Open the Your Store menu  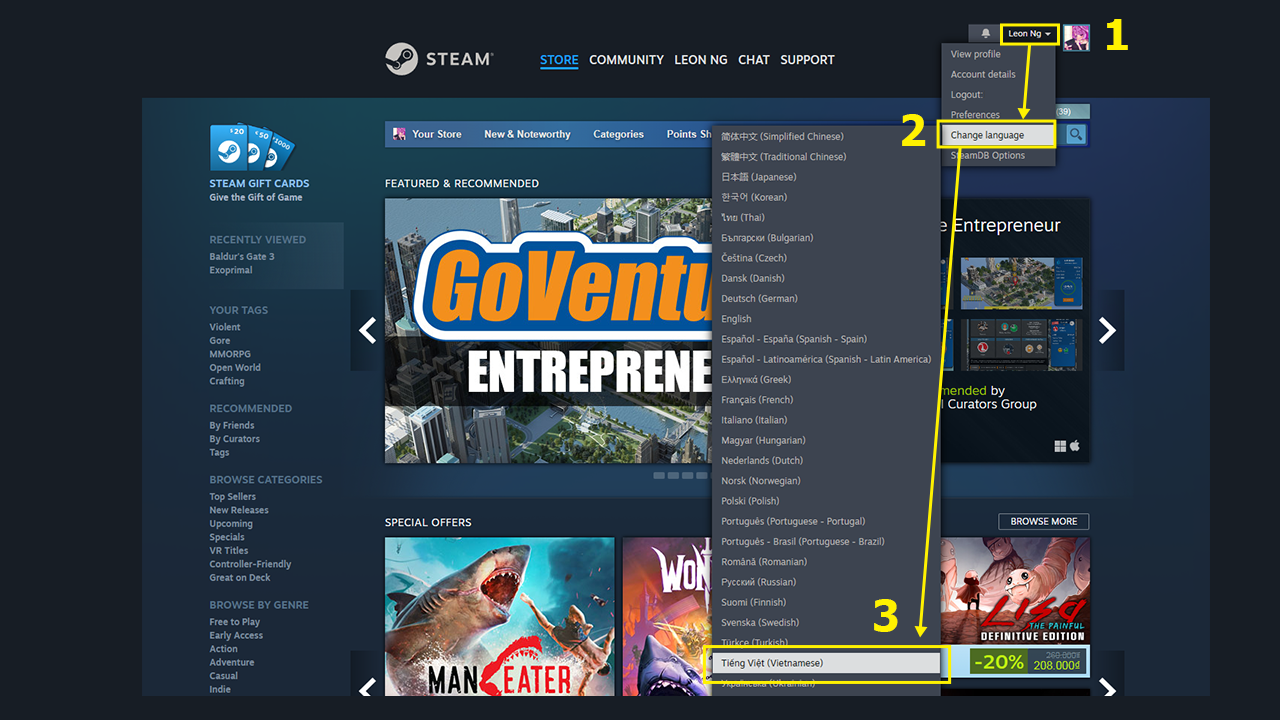click(437, 134)
